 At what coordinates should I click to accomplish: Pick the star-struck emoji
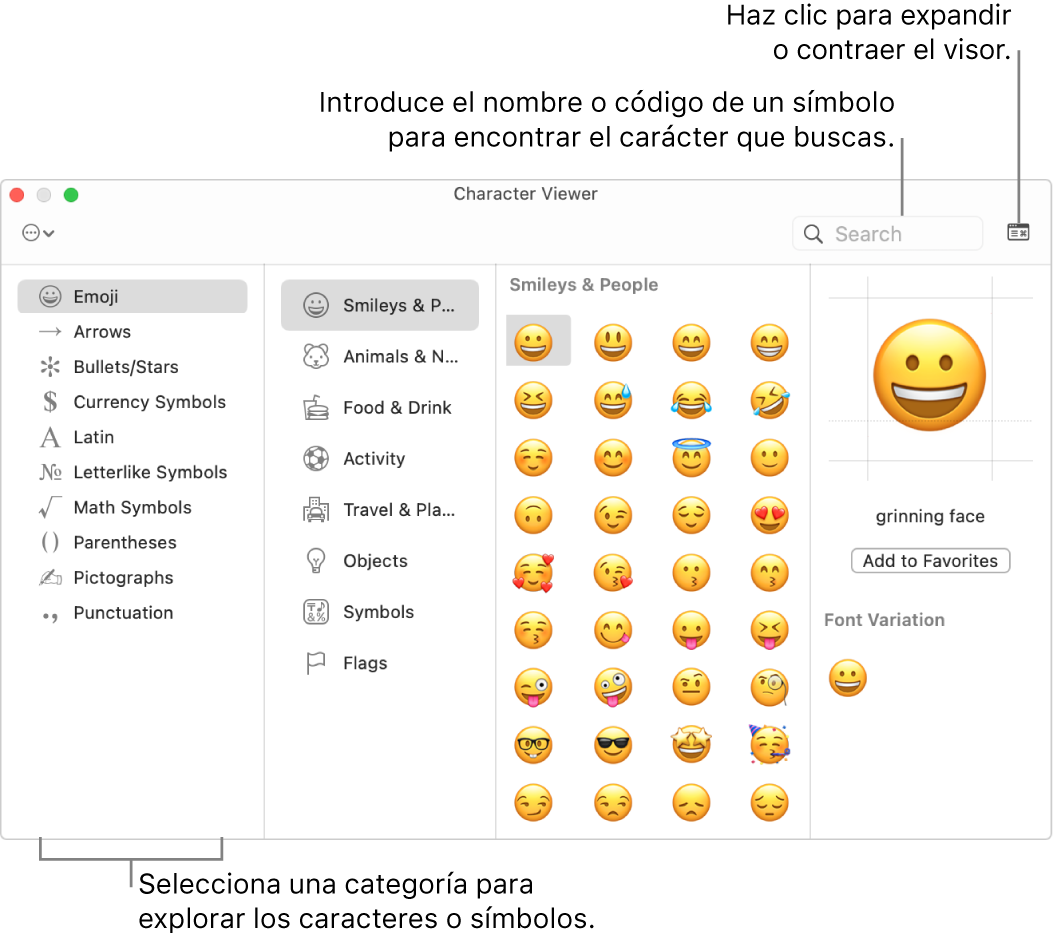pos(691,745)
